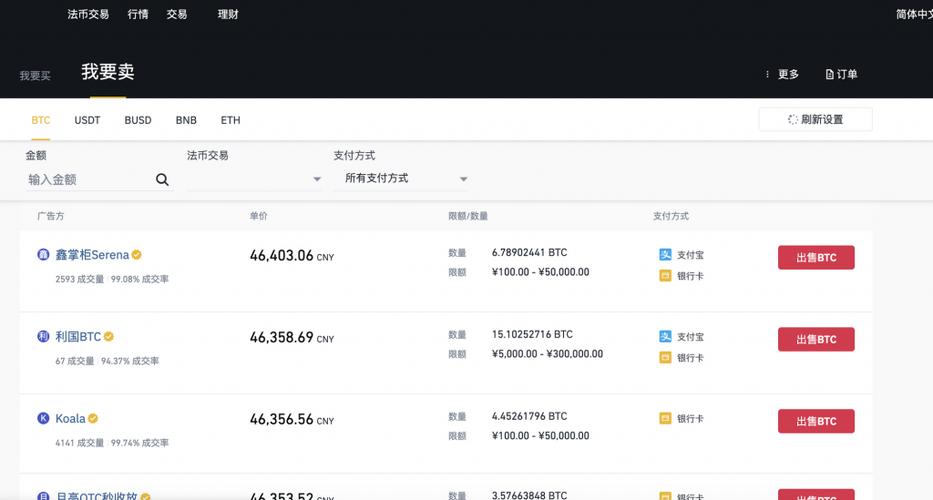Image resolution: width=933 pixels, height=500 pixels.
Task: Click 鑫掌柜Serena's avatar icon
Action: 43,255
